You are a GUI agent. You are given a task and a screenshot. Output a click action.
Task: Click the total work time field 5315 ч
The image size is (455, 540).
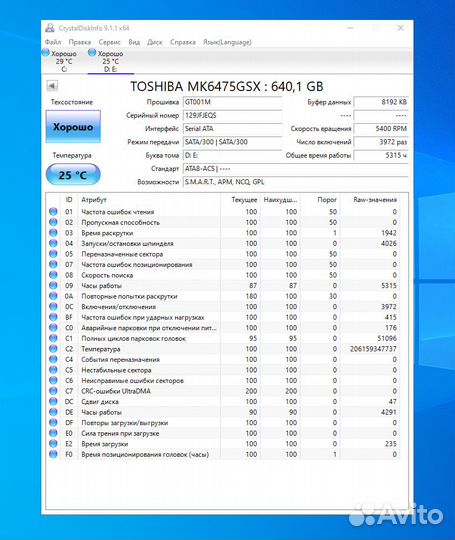381,155
